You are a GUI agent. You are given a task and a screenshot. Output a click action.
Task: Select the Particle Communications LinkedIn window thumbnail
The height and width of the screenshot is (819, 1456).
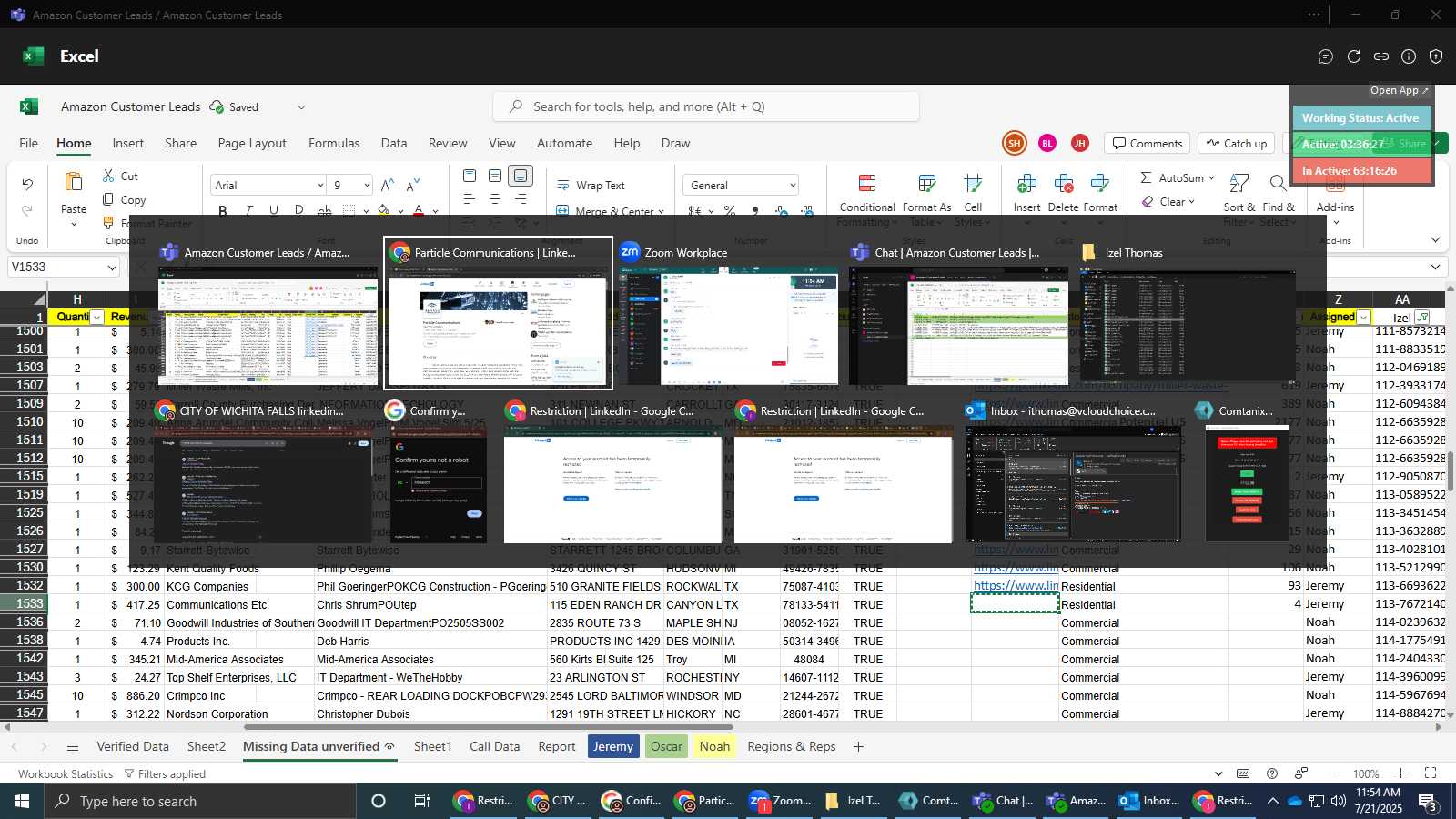coord(498,312)
